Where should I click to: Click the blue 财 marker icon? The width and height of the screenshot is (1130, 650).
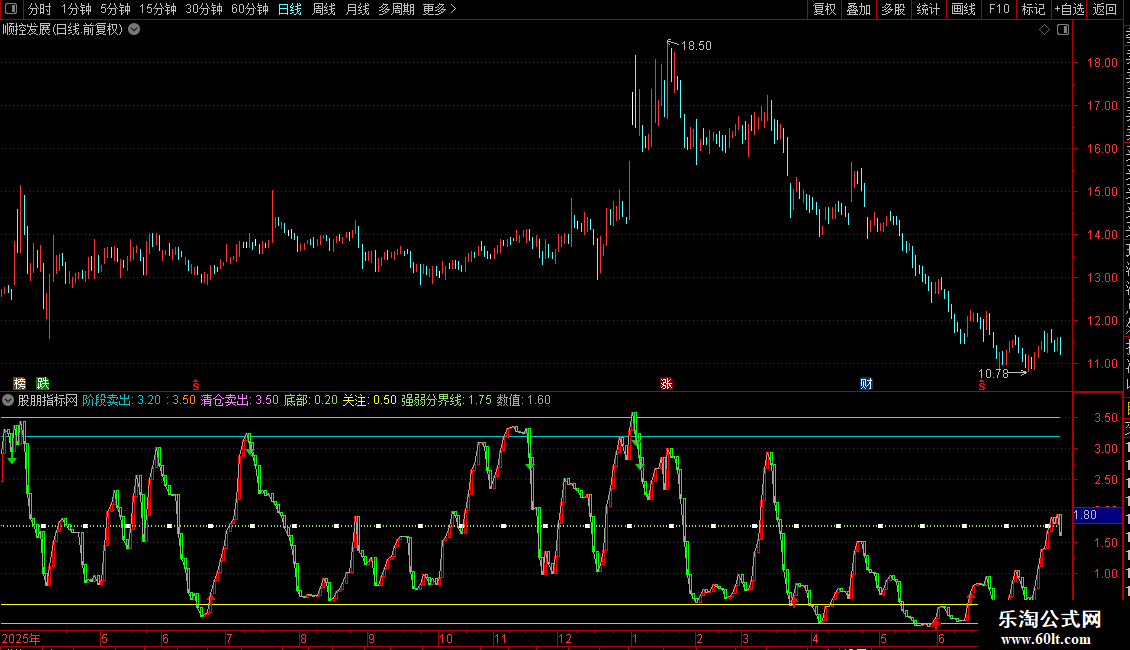tap(866, 384)
